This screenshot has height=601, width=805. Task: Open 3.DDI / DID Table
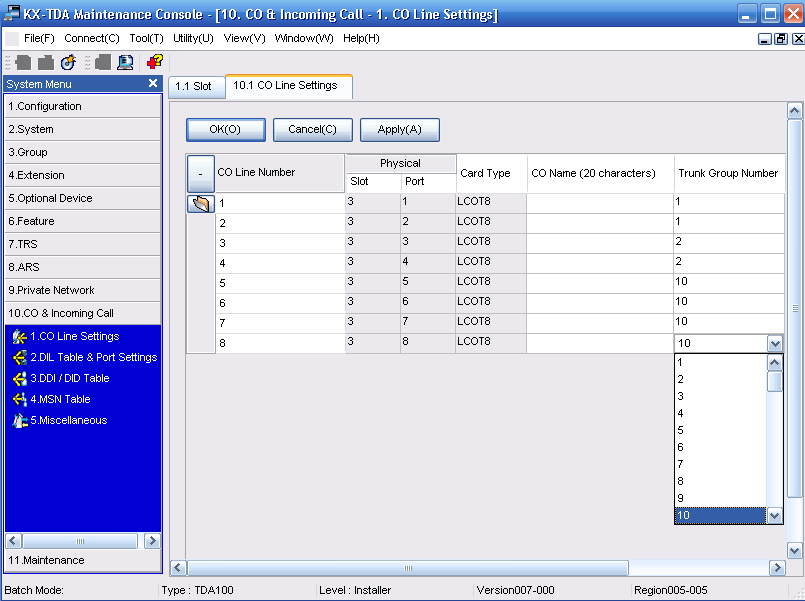point(70,379)
